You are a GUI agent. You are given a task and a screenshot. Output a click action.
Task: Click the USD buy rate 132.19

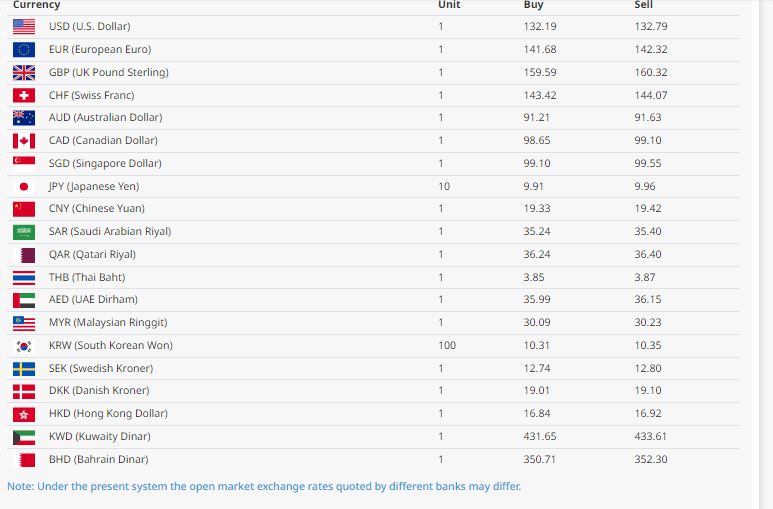coord(540,26)
